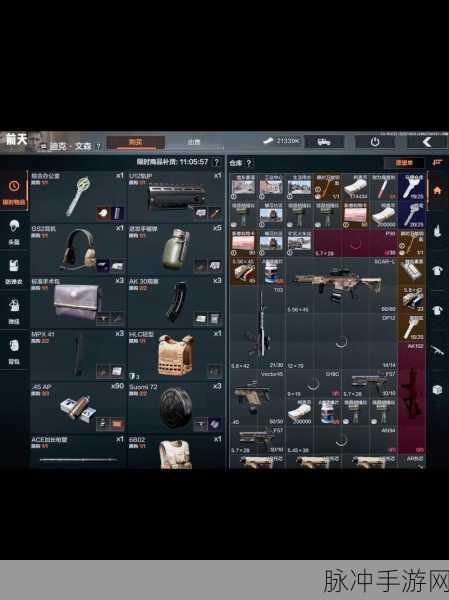Select the SCAR-L rifle in the warehouse
This screenshot has height=600, width=449.
coord(341,285)
